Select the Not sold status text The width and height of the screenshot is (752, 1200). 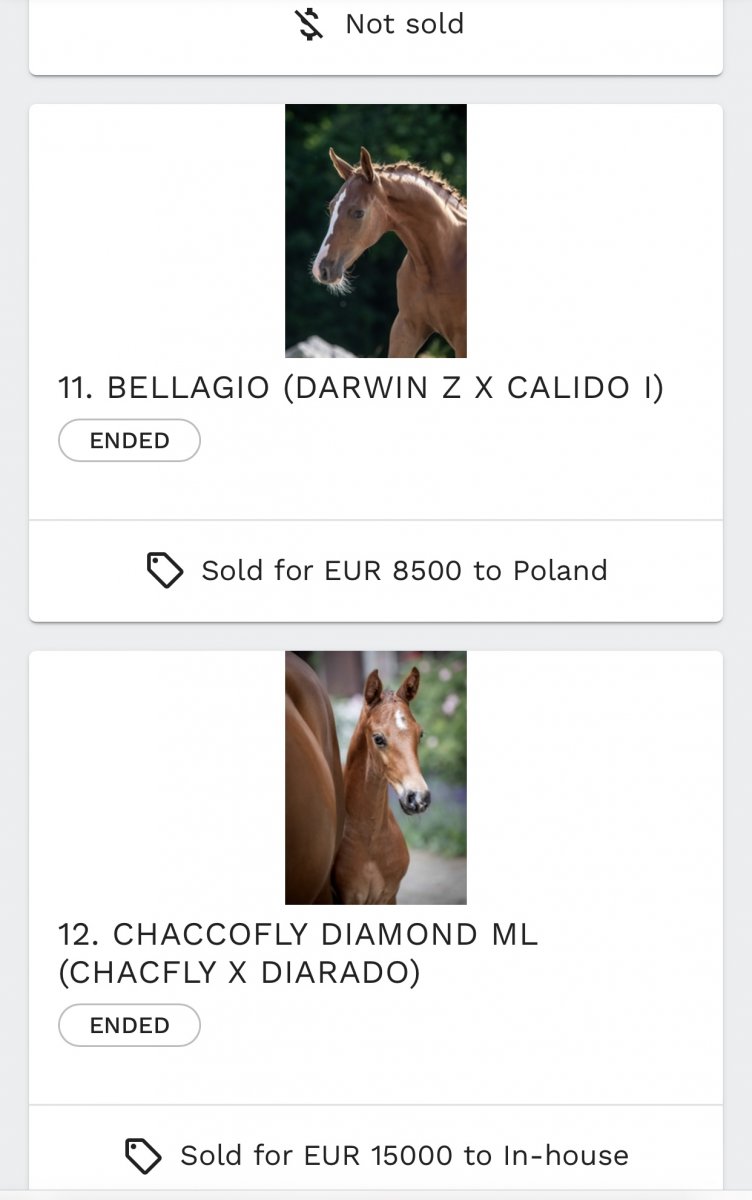coord(405,24)
